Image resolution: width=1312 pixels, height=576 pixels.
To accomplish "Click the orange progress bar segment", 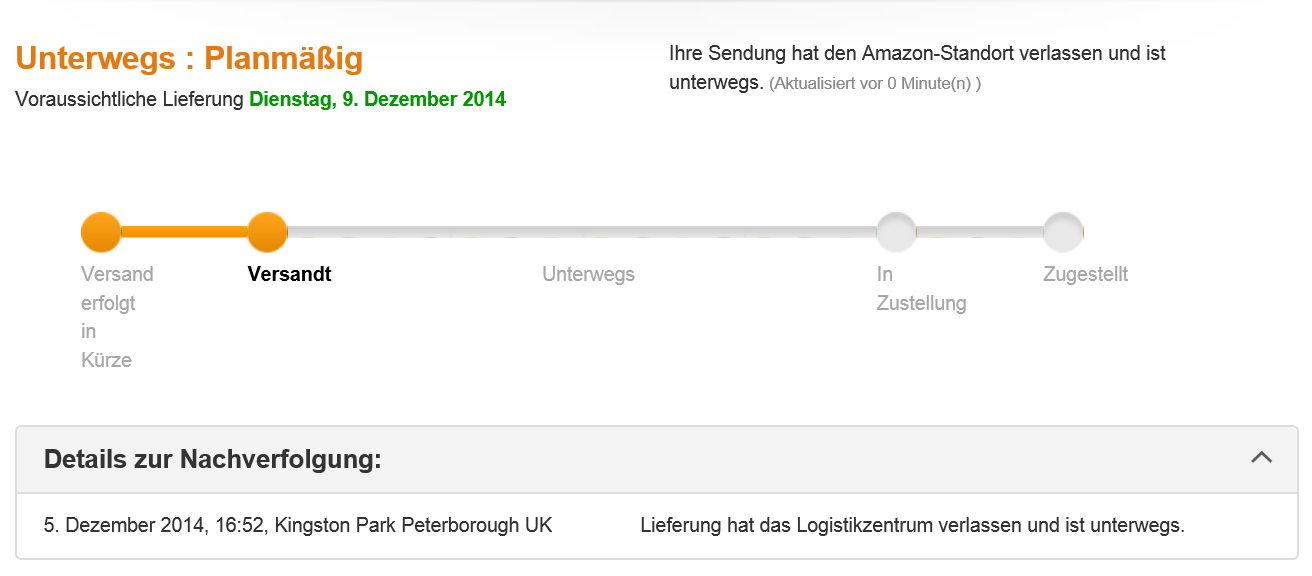I will point(184,232).
